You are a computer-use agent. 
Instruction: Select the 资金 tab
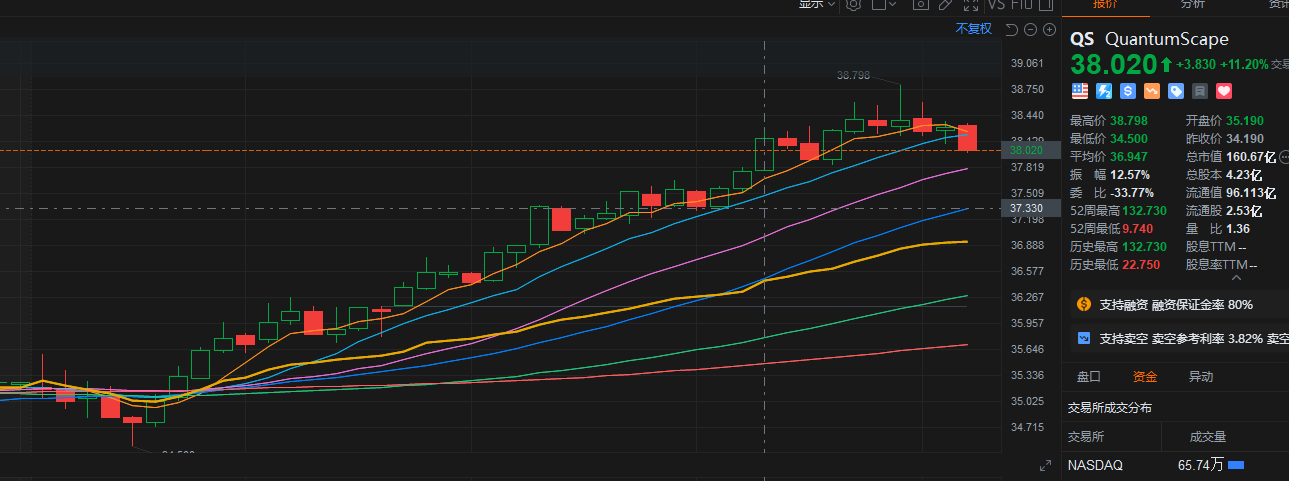tap(1145, 377)
